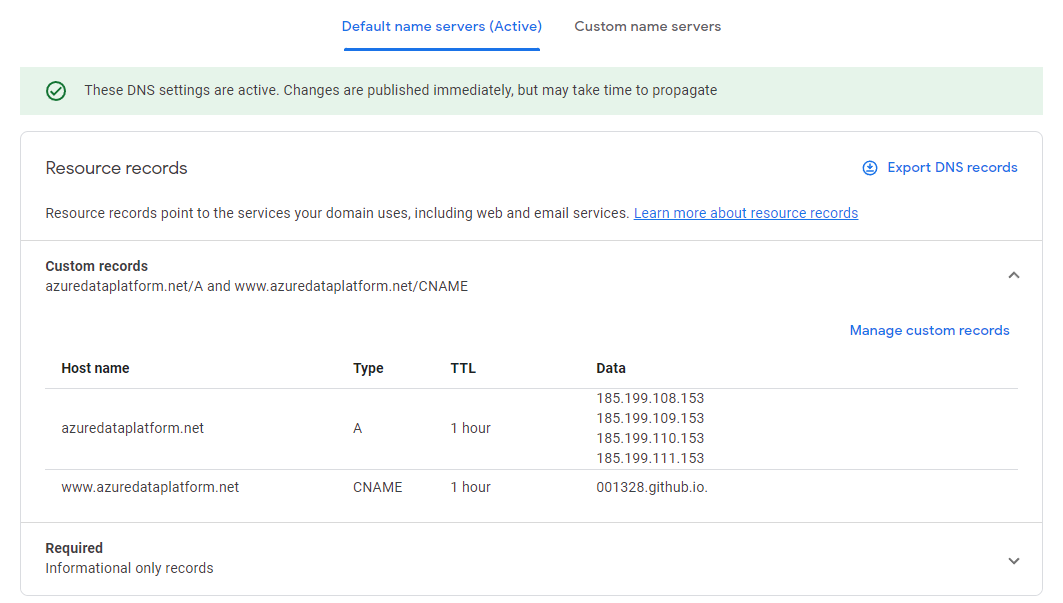Image resolution: width=1063 pixels, height=603 pixels.
Task: Open the Export DNS records link
Action: click(x=952, y=168)
